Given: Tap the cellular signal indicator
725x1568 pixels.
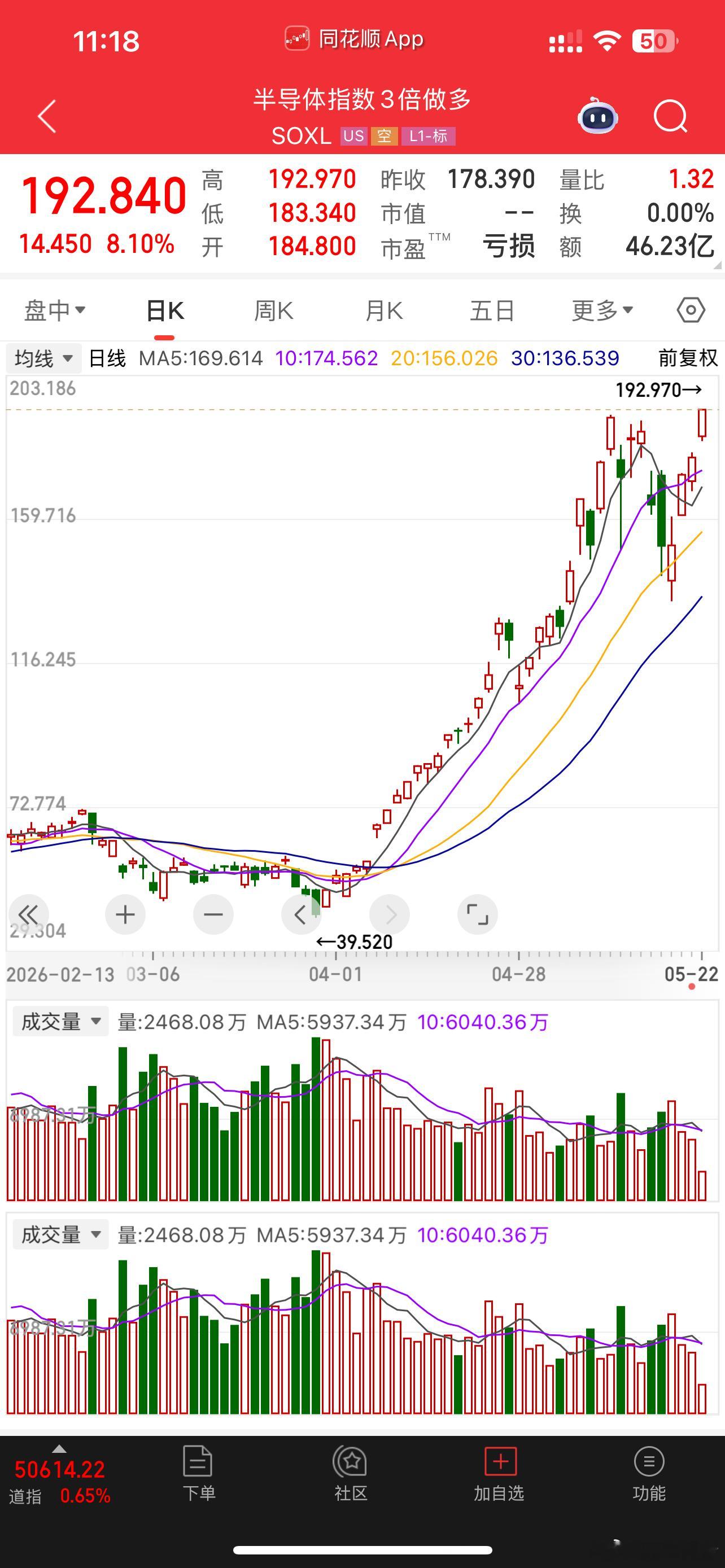Looking at the screenshot, I should [566, 41].
